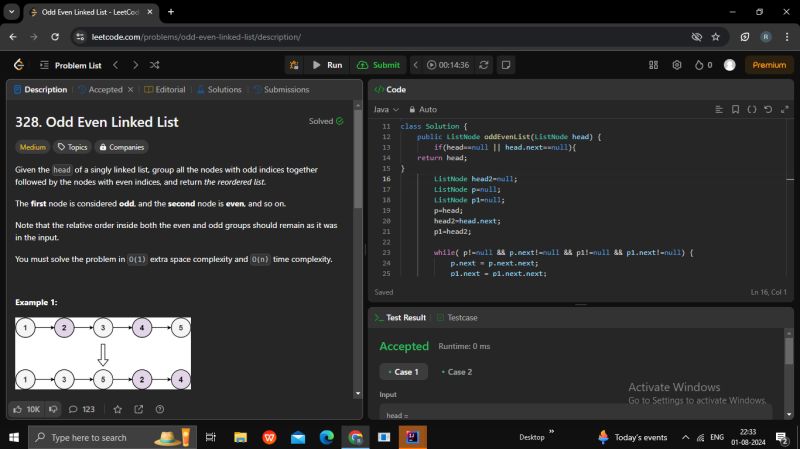Open the layout grid icon

click(653, 65)
